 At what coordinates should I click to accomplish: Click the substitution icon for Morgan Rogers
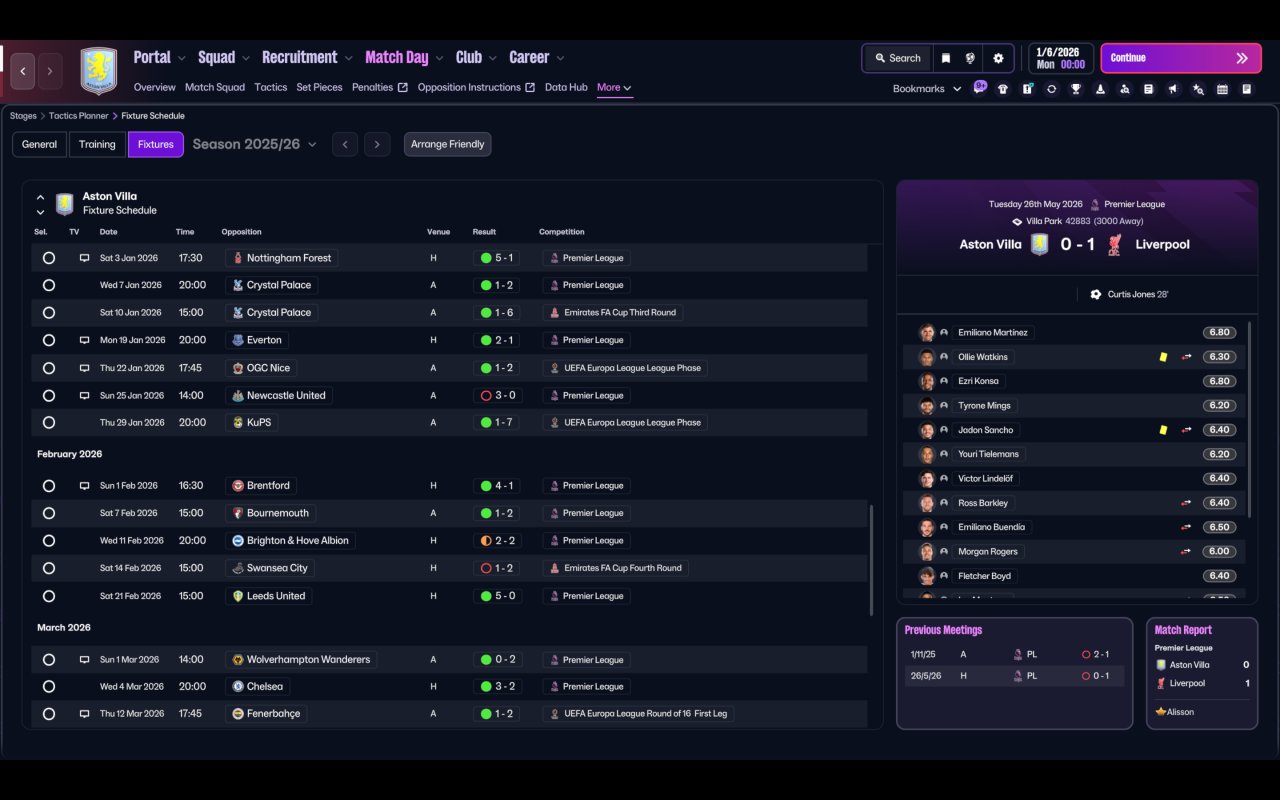[x=1186, y=552]
